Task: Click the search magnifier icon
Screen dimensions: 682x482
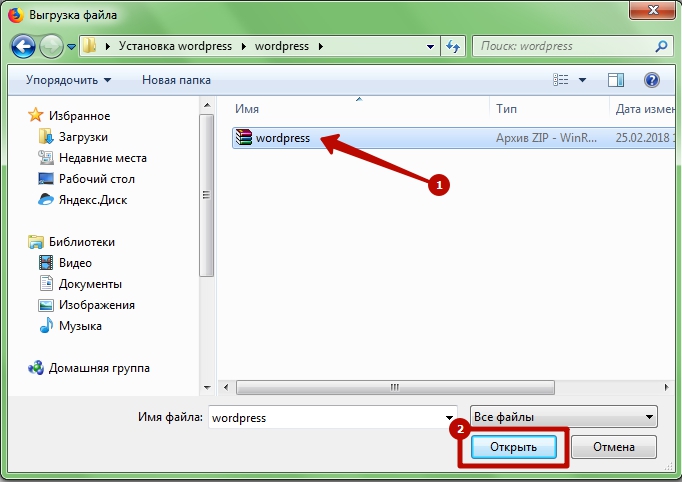Action: pos(661,46)
